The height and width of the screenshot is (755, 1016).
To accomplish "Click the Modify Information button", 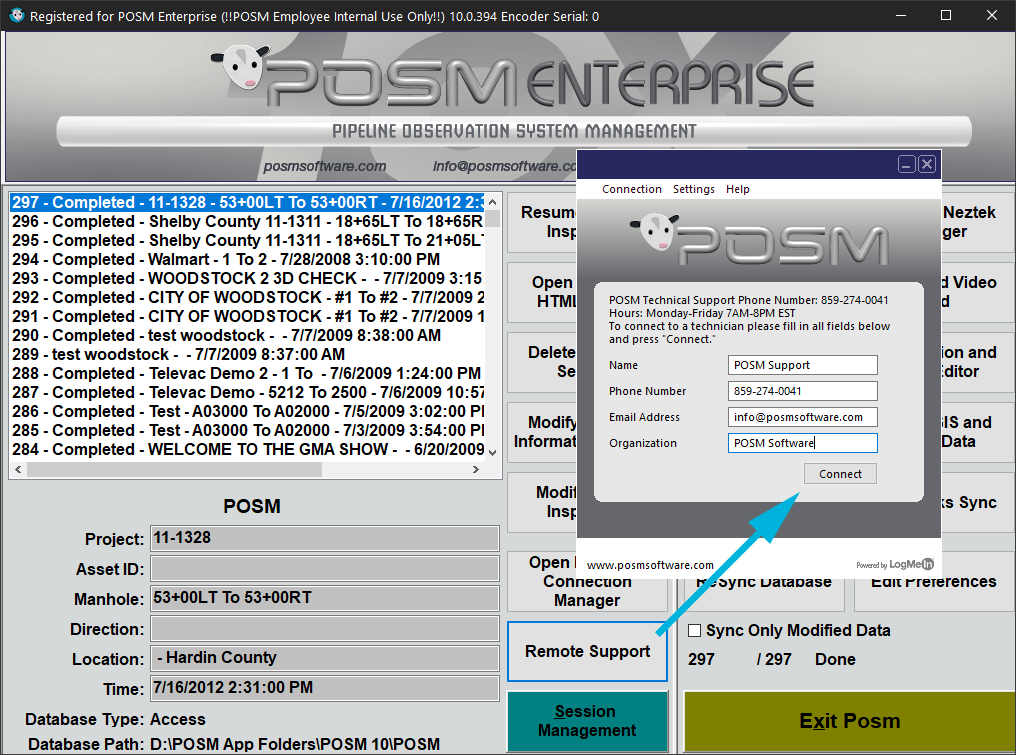I will [543, 432].
